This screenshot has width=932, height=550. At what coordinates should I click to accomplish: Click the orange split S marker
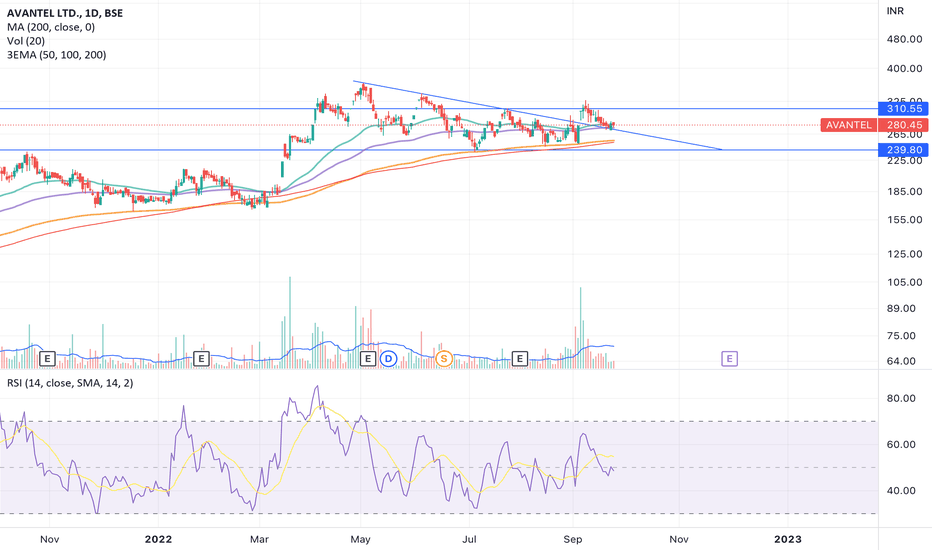point(443,359)
